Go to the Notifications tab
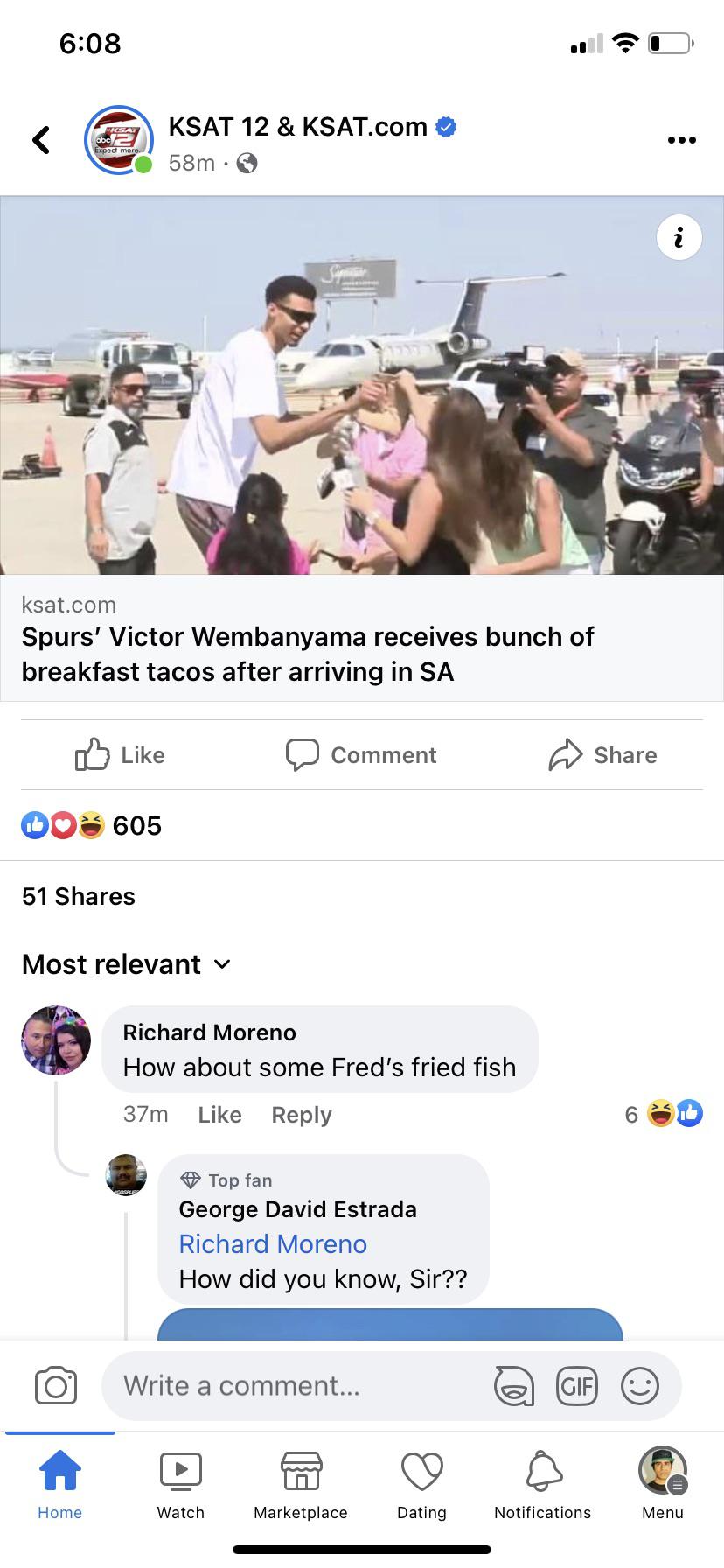The height and width of the screenshot is (1568, 724). click(542, 1485)
